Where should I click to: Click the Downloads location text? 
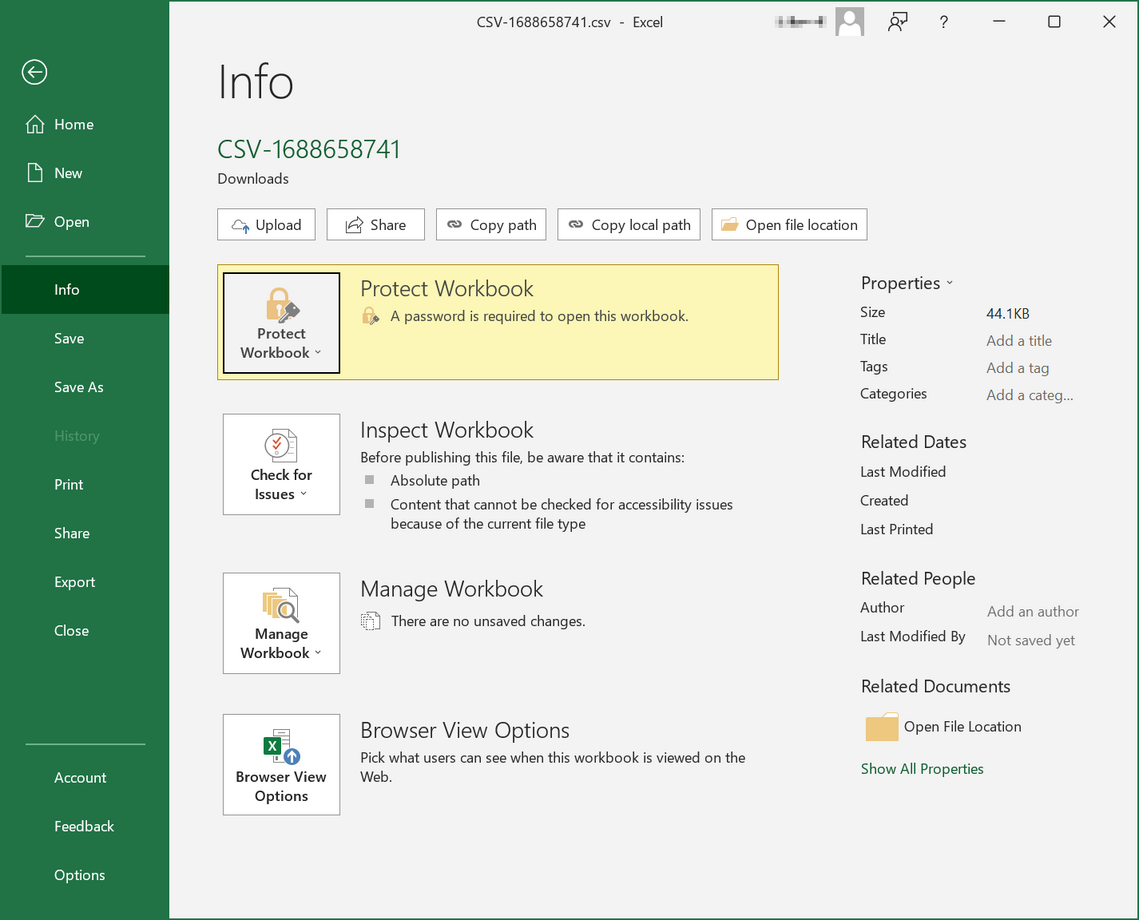[x=253, y=179]
